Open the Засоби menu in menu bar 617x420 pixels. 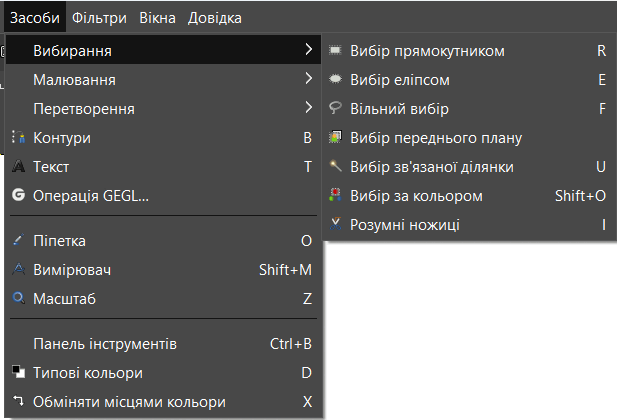pyautogui.click(x=35, y=18)
